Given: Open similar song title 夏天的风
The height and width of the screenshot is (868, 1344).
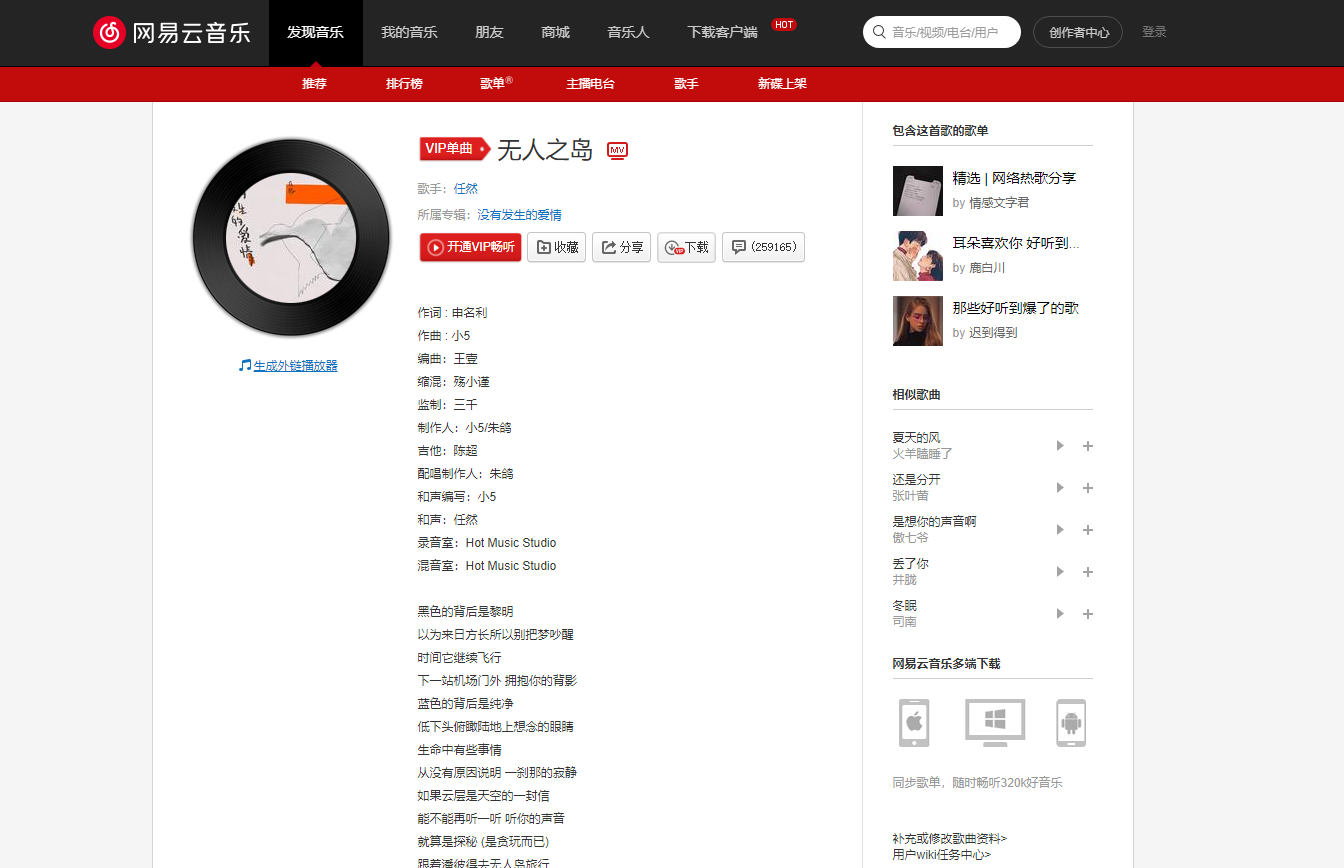Looking at the screenshot, I should tap(917, 438).
